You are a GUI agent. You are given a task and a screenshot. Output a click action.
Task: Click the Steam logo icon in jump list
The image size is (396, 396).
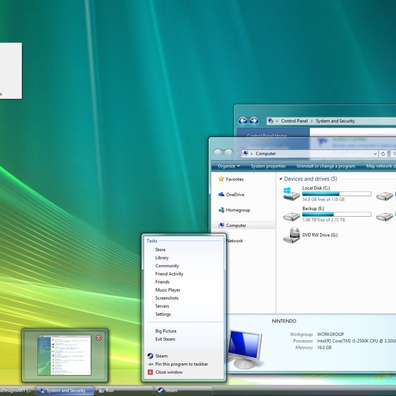150,356
